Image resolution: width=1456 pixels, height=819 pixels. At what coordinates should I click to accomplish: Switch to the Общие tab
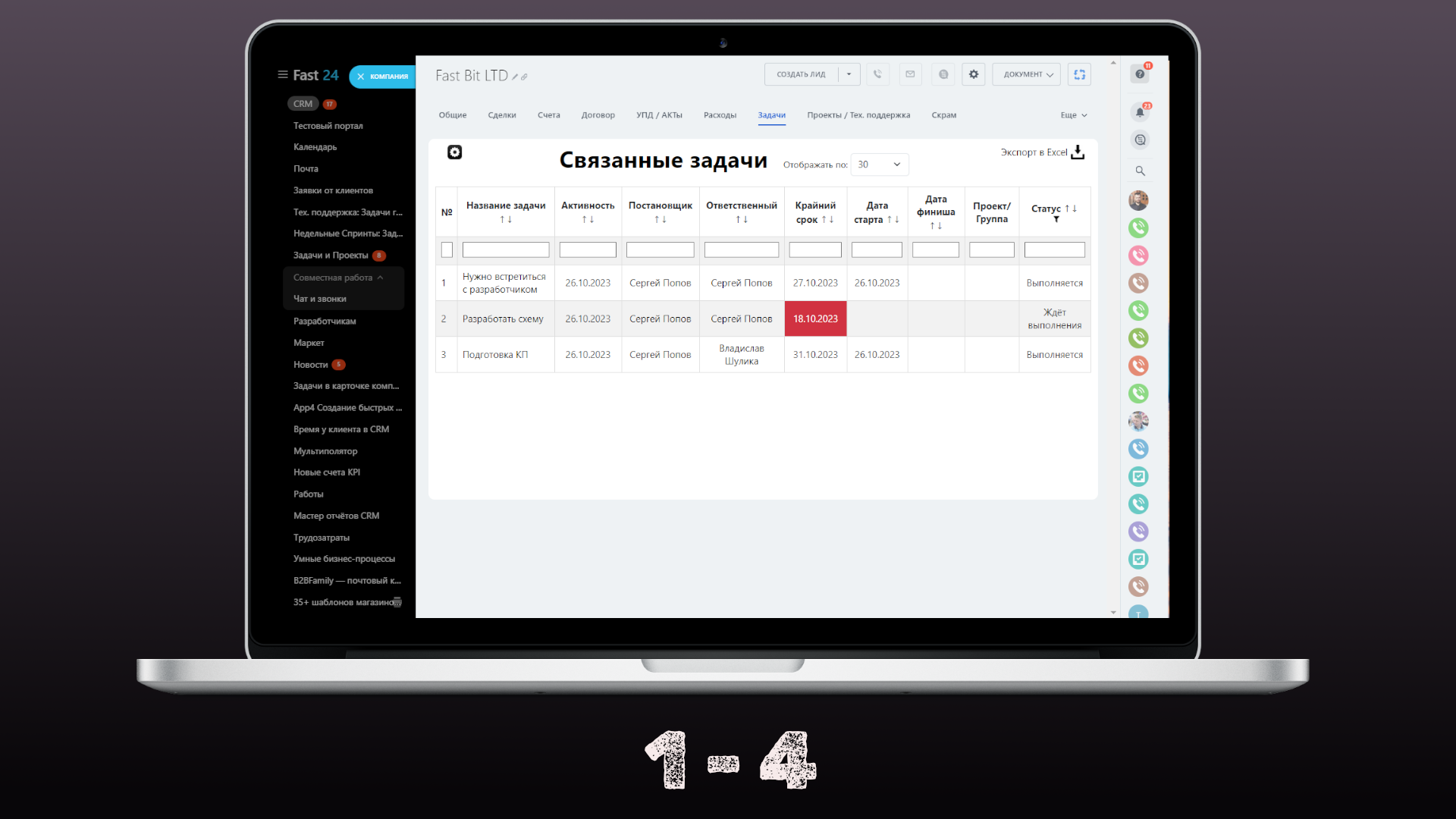tap(453, 115)
